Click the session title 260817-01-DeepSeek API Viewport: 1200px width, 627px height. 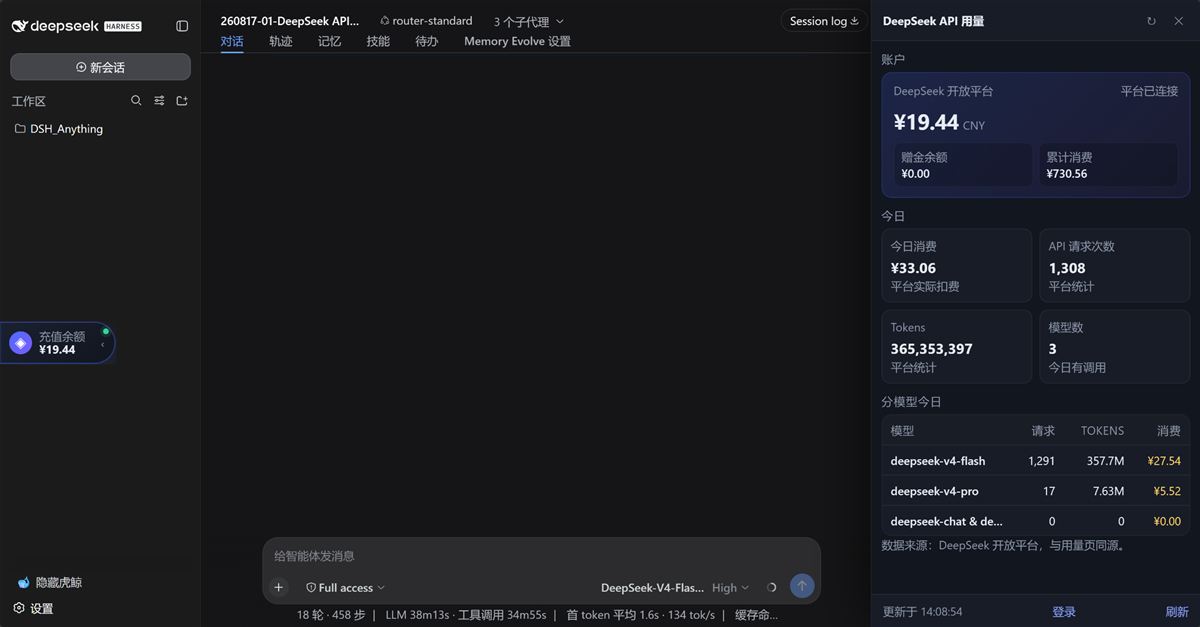(290, 21)
